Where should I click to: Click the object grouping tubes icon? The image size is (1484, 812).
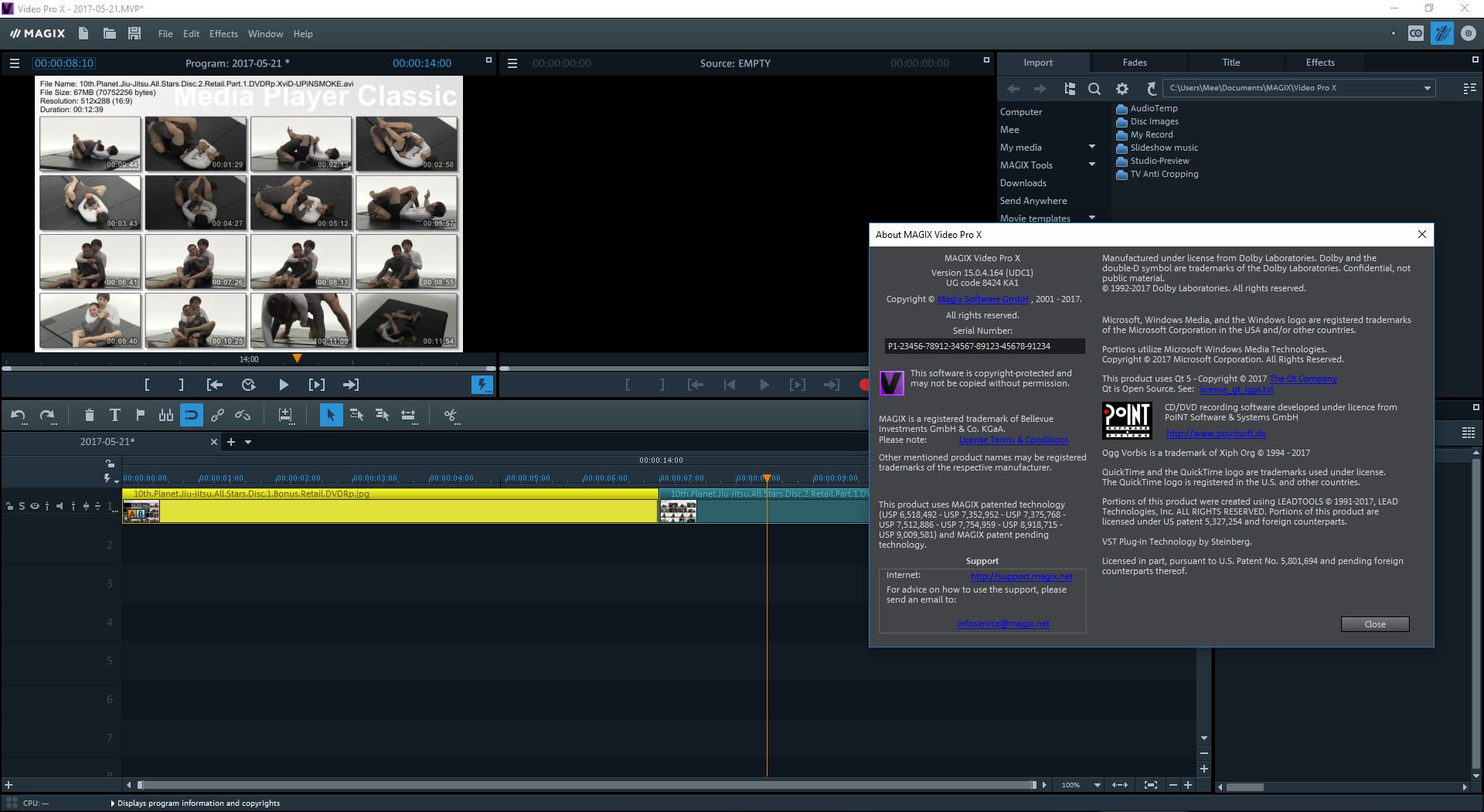point(165,416)
